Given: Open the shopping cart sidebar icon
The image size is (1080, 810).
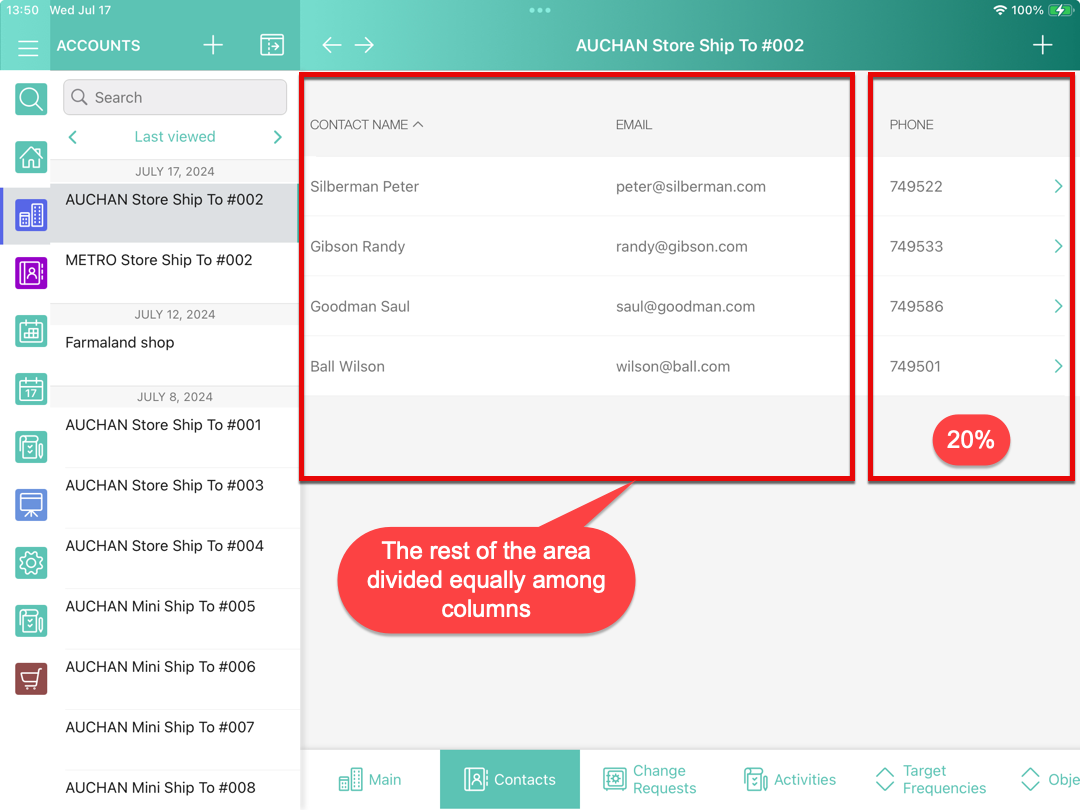Looking at the screenshot, I should [31, 679].
